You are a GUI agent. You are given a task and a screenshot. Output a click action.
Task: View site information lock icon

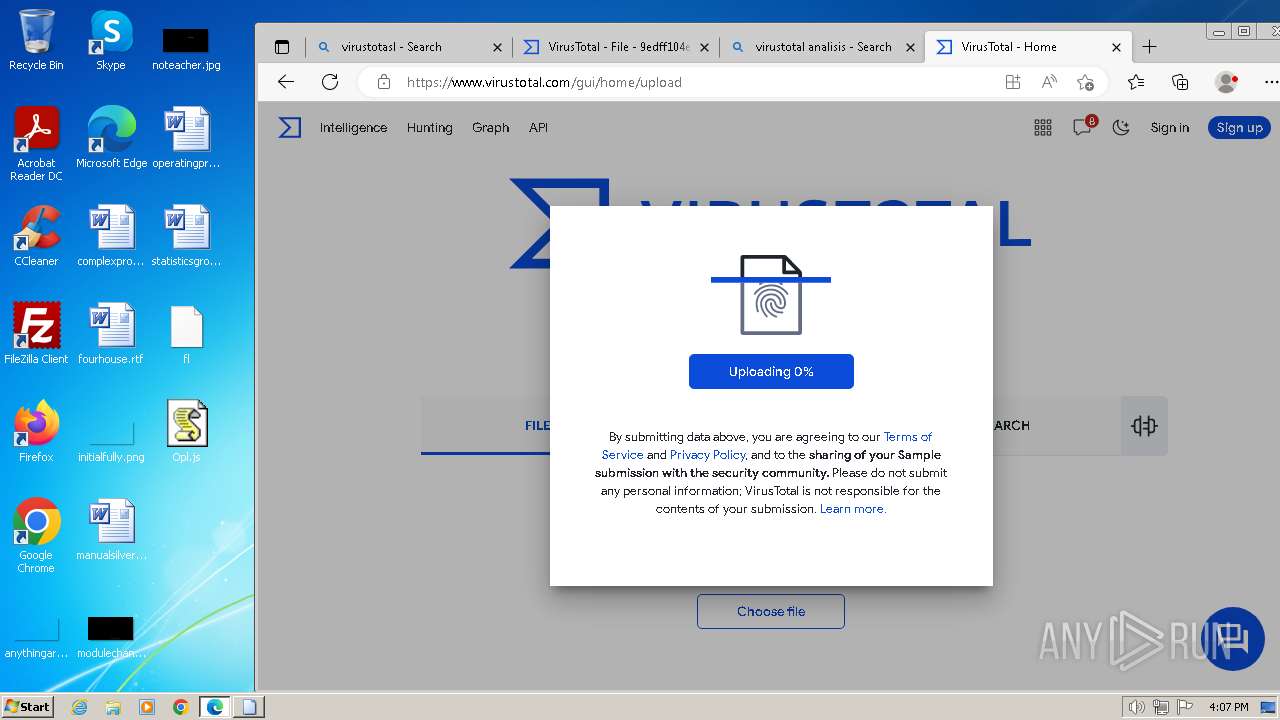(383, 82)
